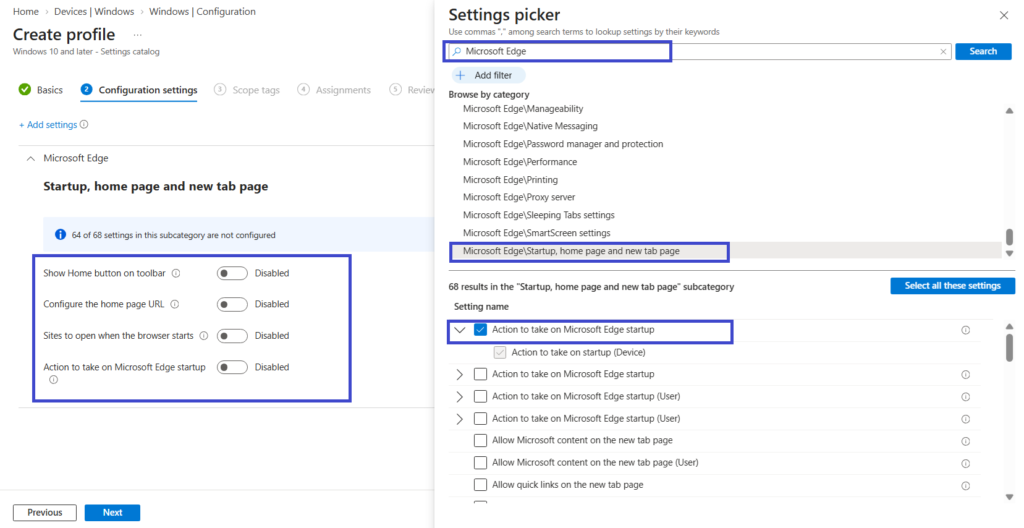The image size is (1024, 528).
Task: Select Microsoft Edge\SmartScreen settings category
Action: pyautogui.click(x=537, y=233)
